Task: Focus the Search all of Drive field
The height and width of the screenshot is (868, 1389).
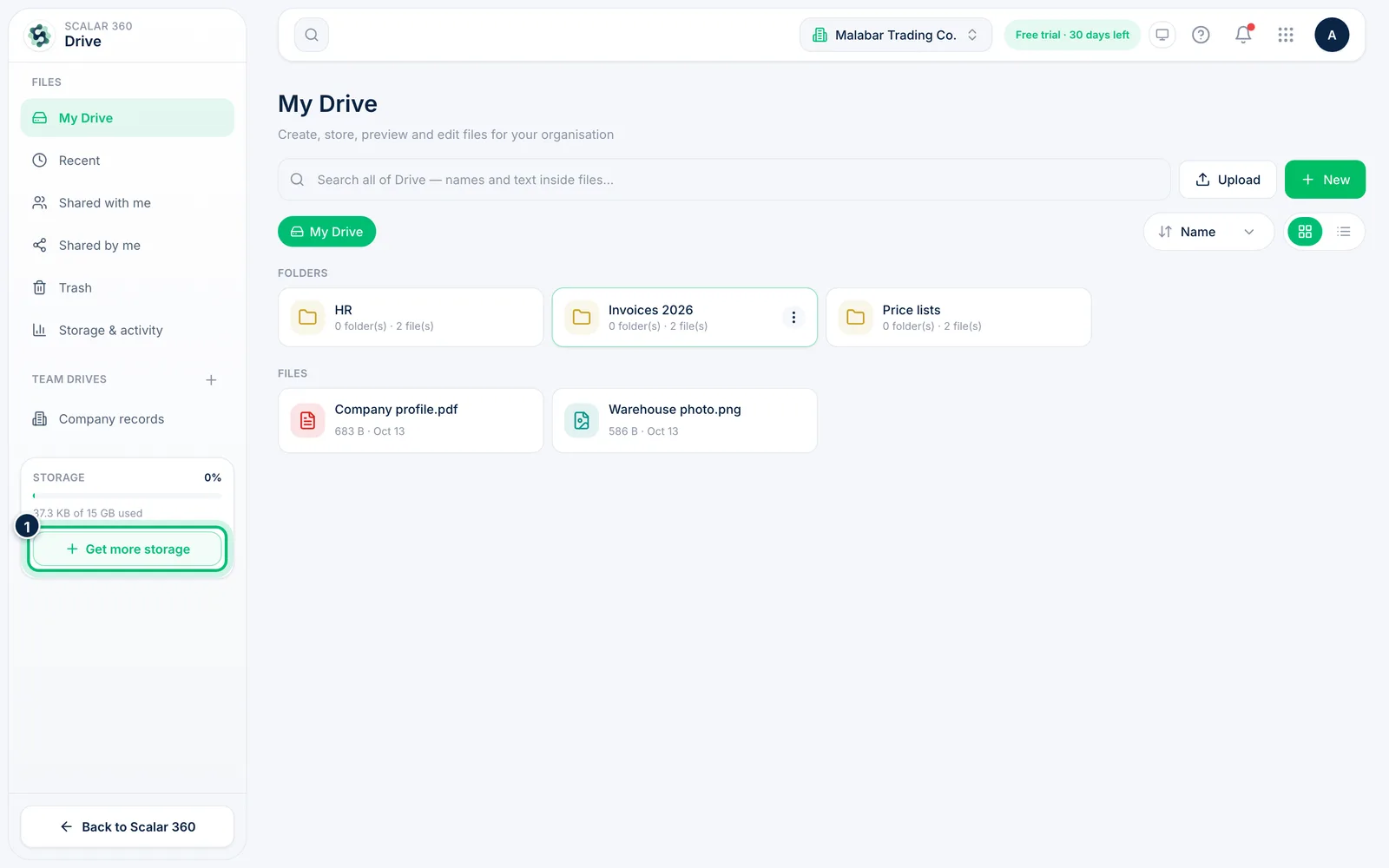Action: point(724,180)
